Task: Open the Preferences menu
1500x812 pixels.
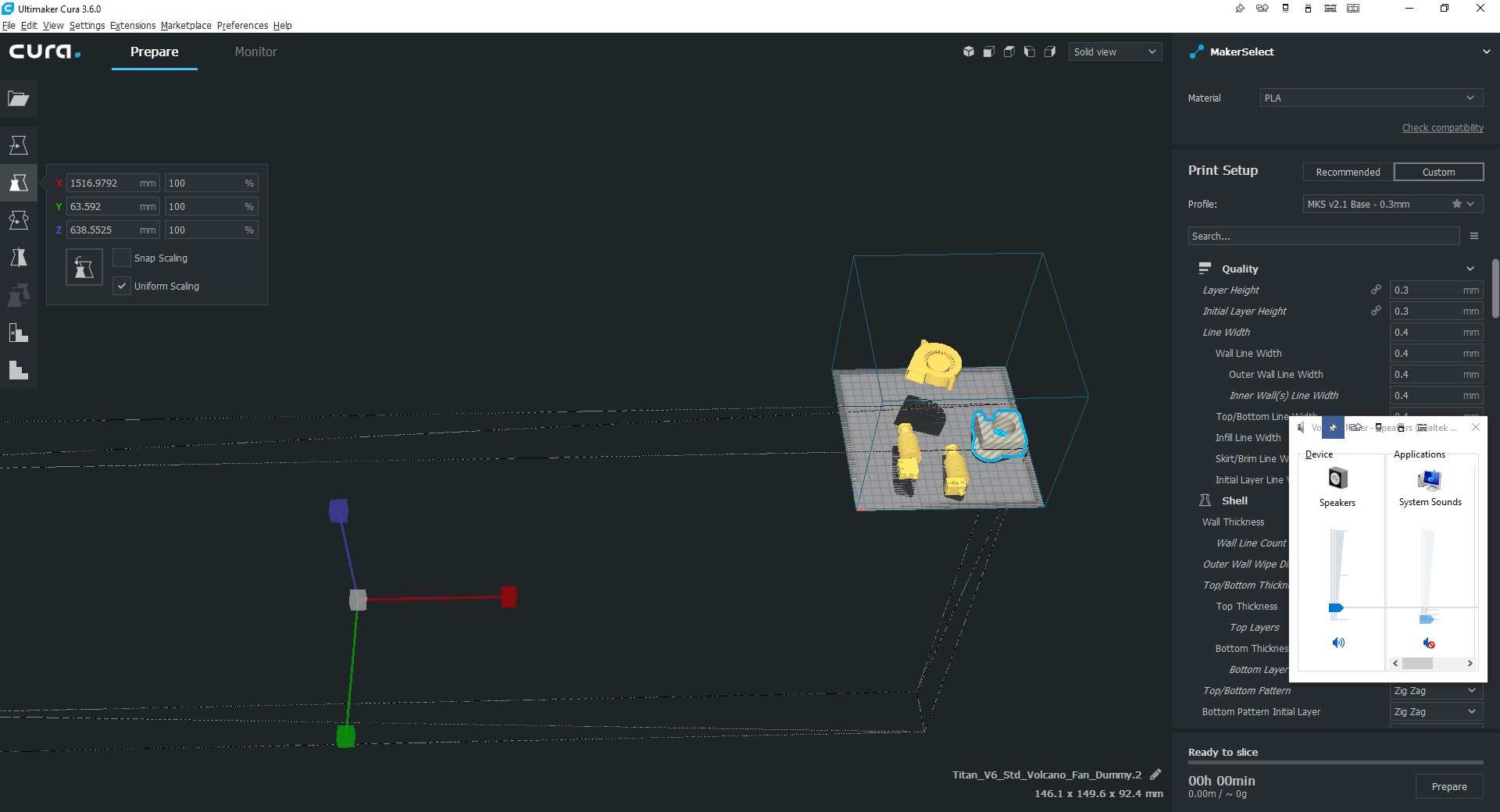Action: click(x=242, y=25)
